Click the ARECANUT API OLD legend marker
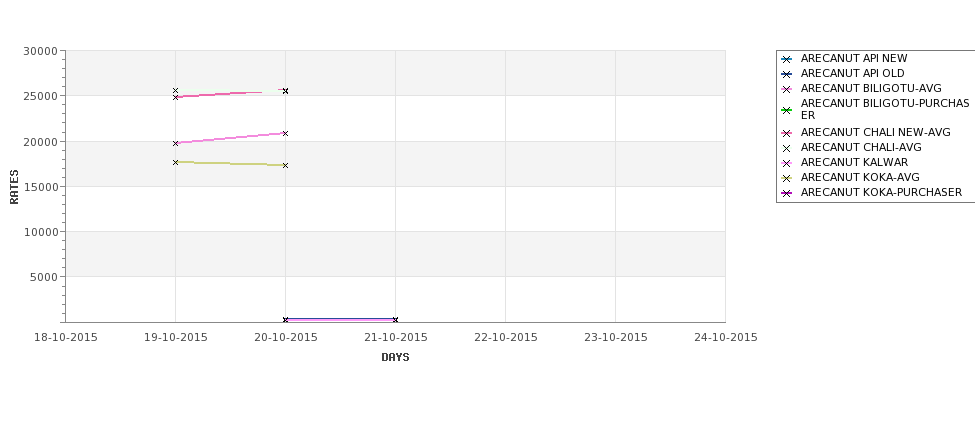Screen dimensions: 975x429 [787, 74]
